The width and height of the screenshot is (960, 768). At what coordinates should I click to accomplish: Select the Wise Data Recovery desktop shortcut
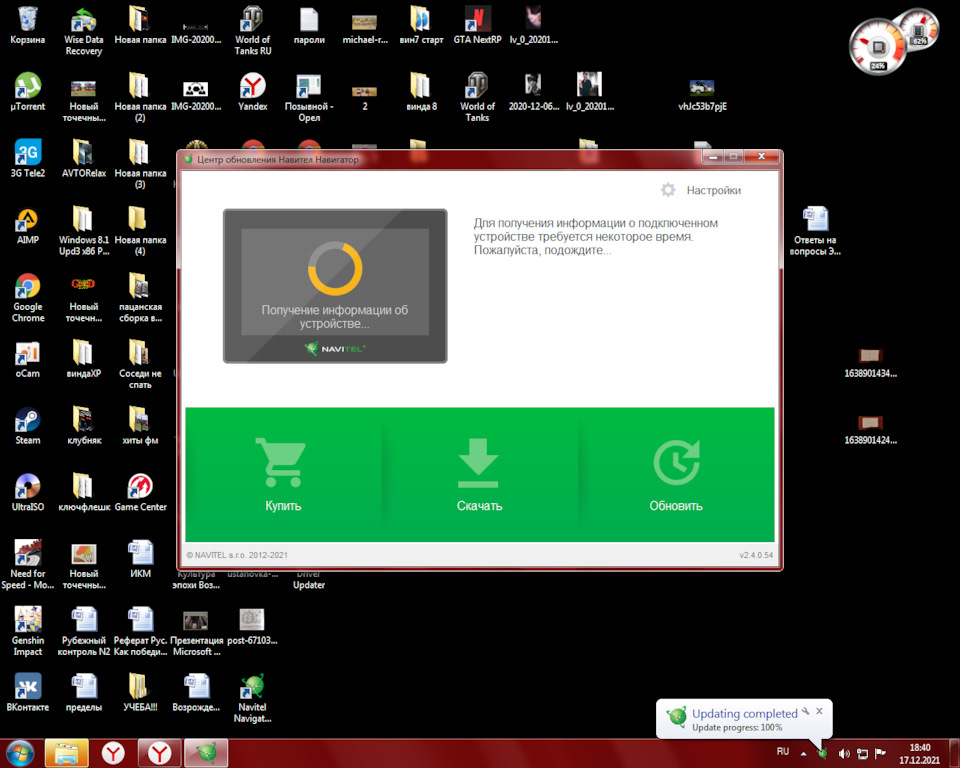(x=83, y=31)
